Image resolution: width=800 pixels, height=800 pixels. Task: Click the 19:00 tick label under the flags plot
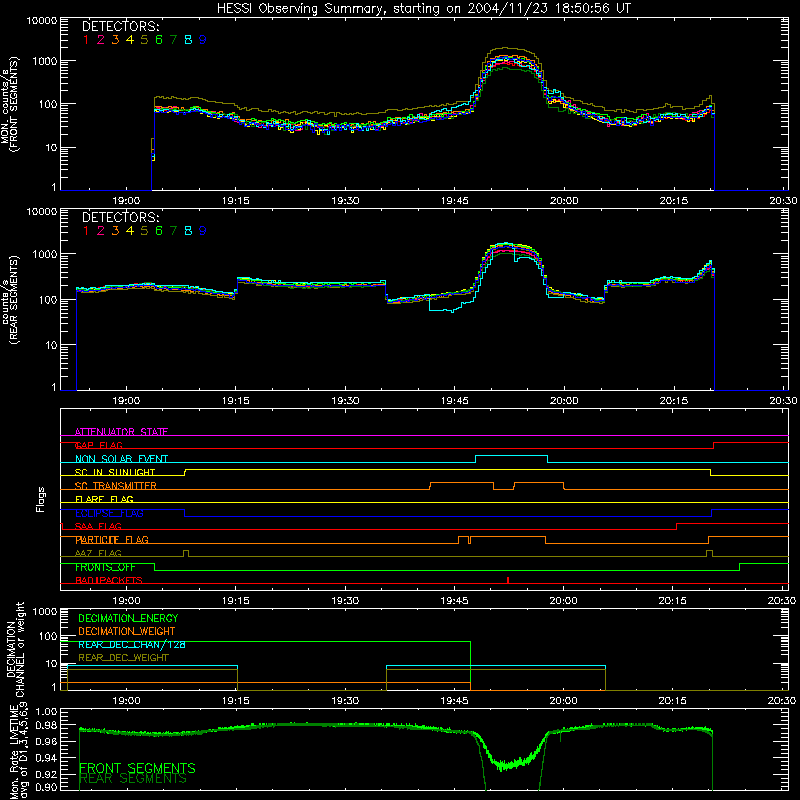126,601
